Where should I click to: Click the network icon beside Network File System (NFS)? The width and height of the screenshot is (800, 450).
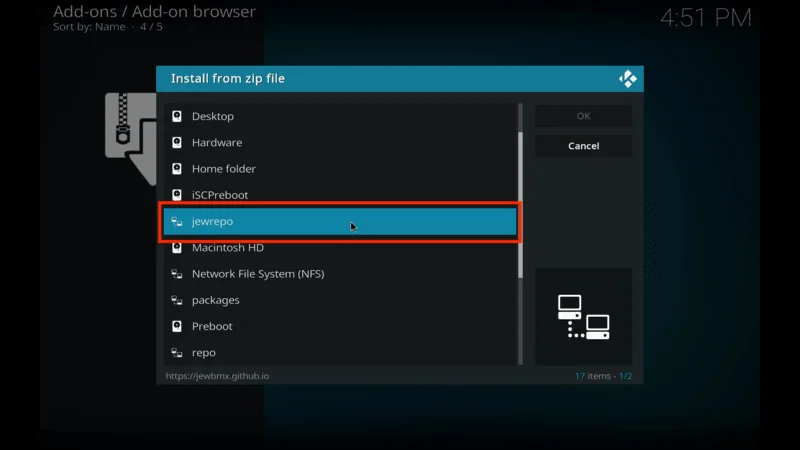[x=177, y=274]
